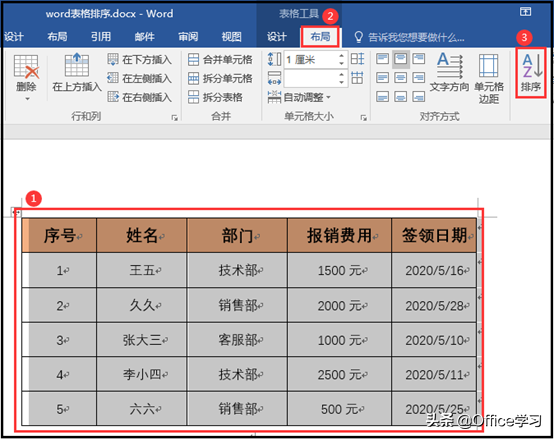Click the cell 六六

[142, 409]
